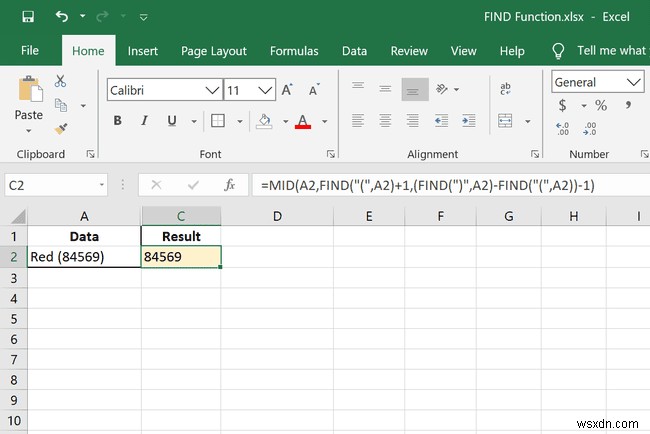Screen dimensions: 650x434
Task: Align text to the left
Action: pyautogui.click(x=358, y=121)
